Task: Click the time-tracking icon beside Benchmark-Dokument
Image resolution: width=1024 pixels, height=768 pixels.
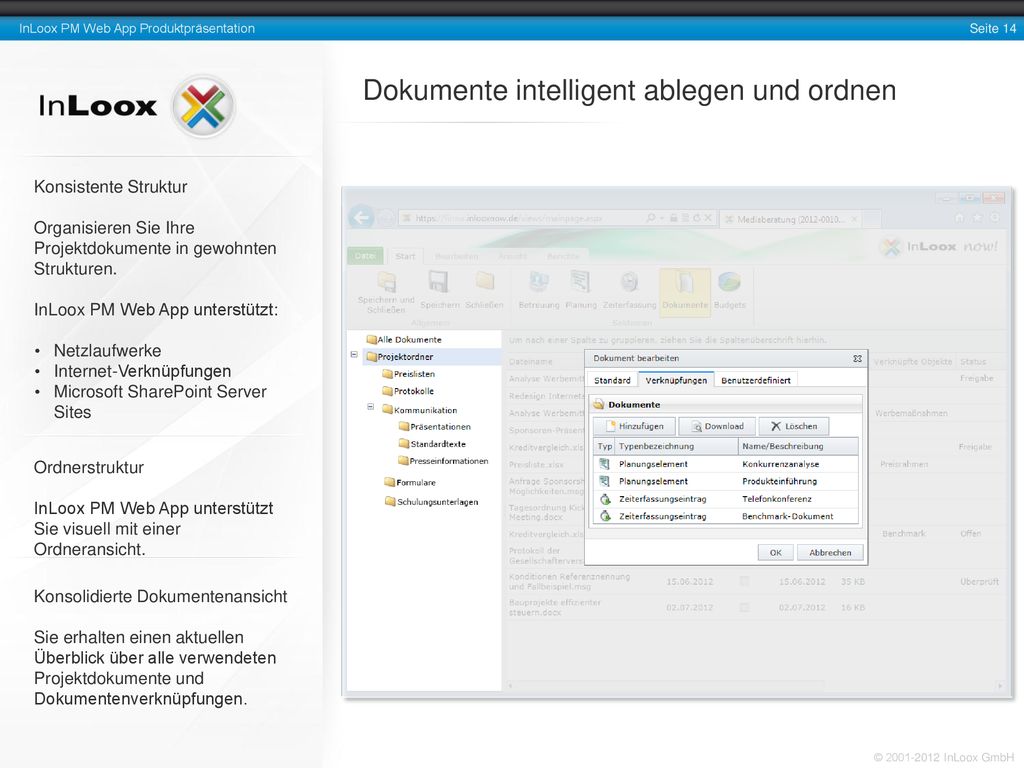Action: click(605, 516)
